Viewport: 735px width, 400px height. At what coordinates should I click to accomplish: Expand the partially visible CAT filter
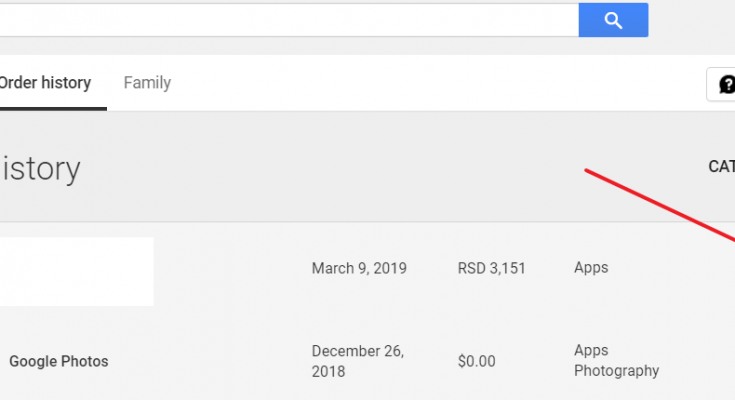(x=721, y=166)
